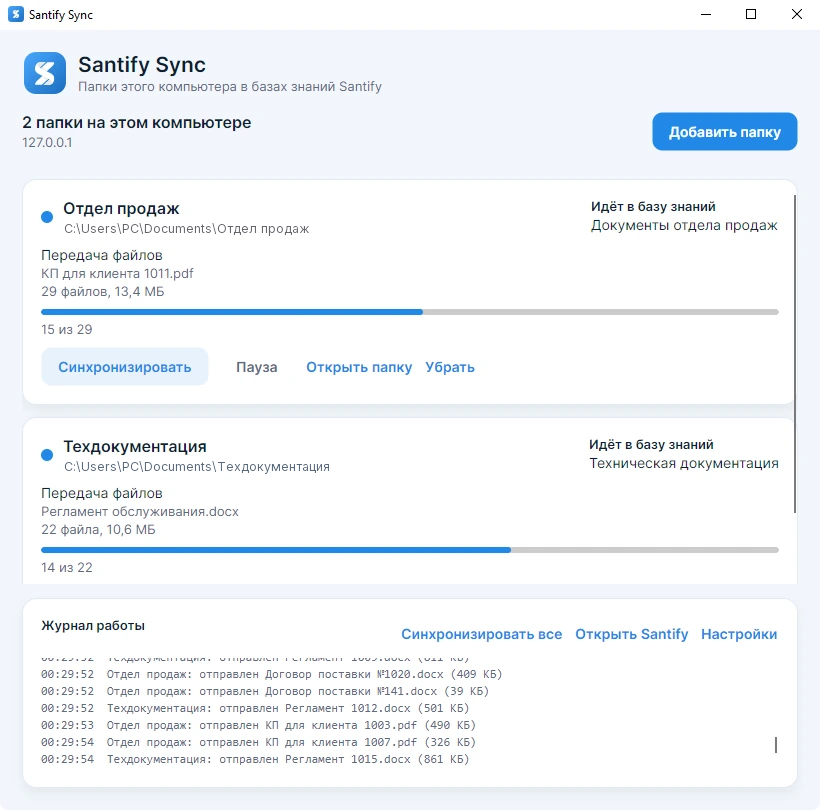The height and width of the screenshot is (810, 820).
Task: Click the knowledge base name Документы отдела продаж
Action: click(x=685, y=225)
